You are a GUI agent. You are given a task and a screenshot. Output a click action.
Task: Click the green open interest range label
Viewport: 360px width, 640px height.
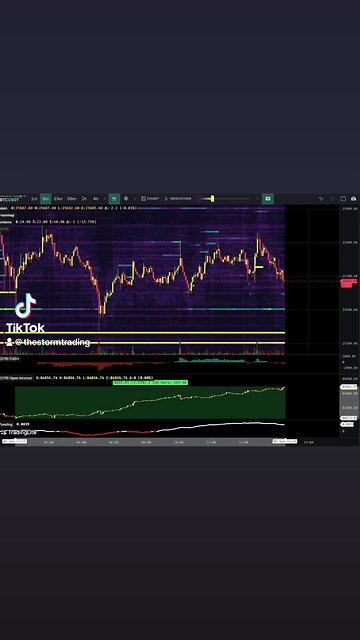pos(150,382)
